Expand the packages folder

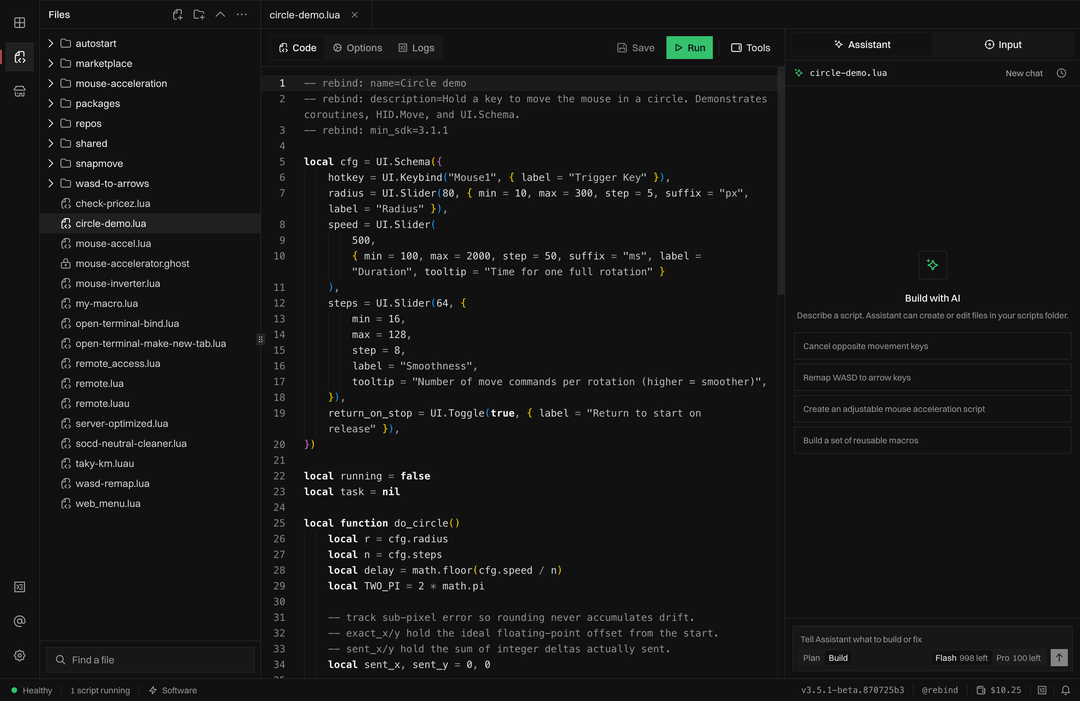coord(51,103)
